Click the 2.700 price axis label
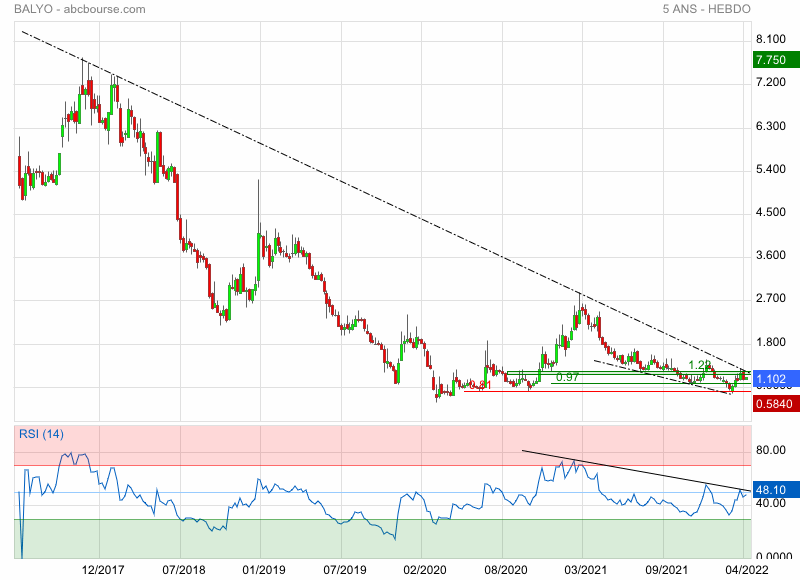The image size is (800, 580). tap(771, 298)
